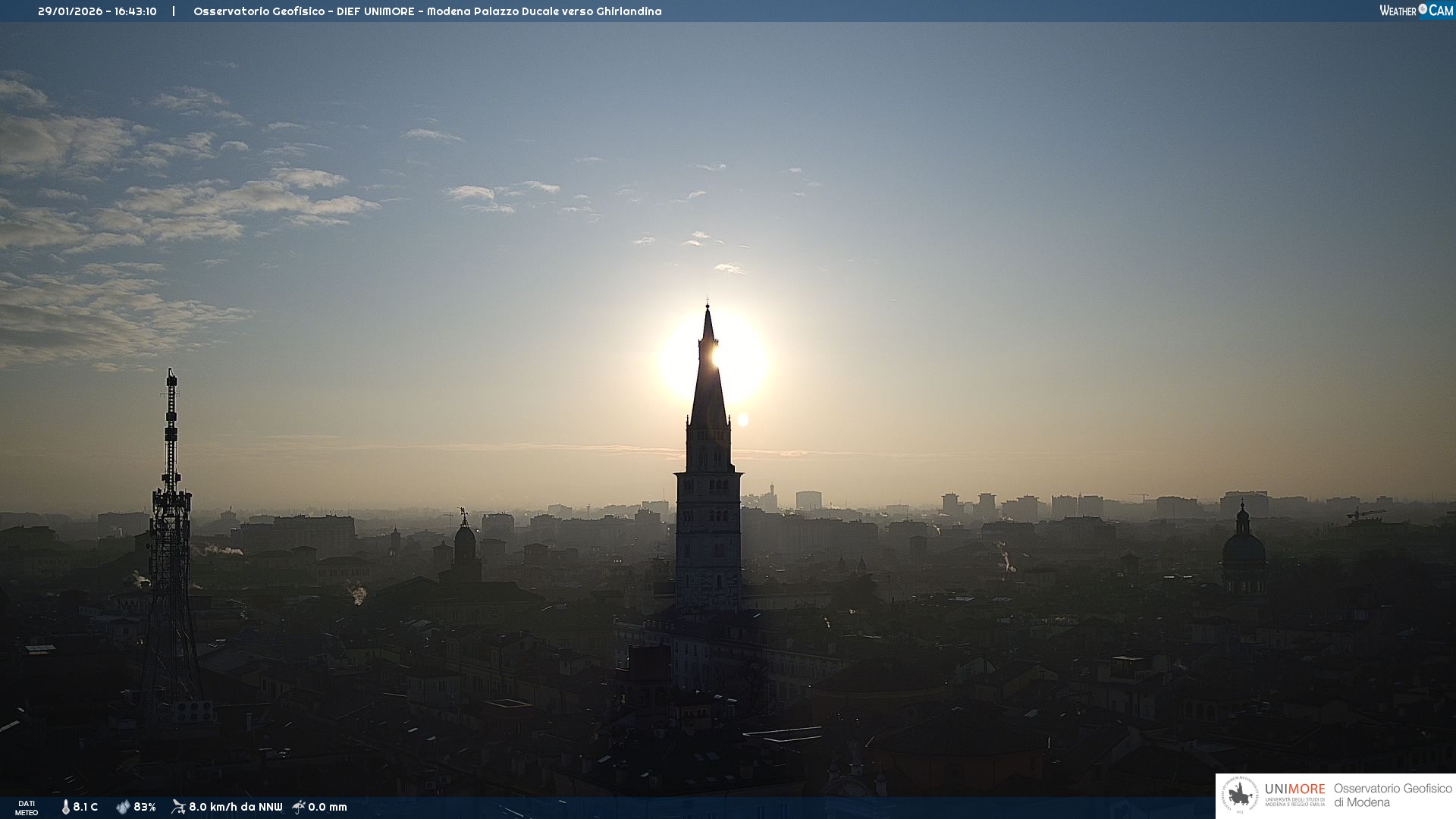The image size is (1456, 819).
Task: Click the wind speed icon
Action: click(x=178, y=807)
